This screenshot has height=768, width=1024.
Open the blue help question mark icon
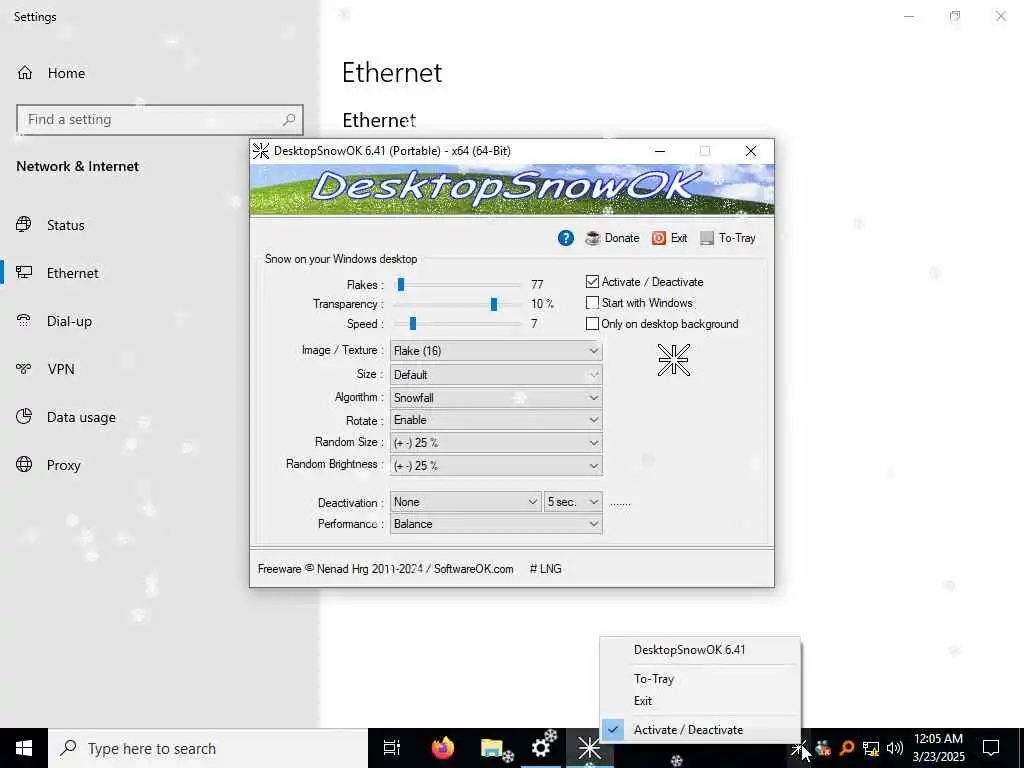click(566, 238)
